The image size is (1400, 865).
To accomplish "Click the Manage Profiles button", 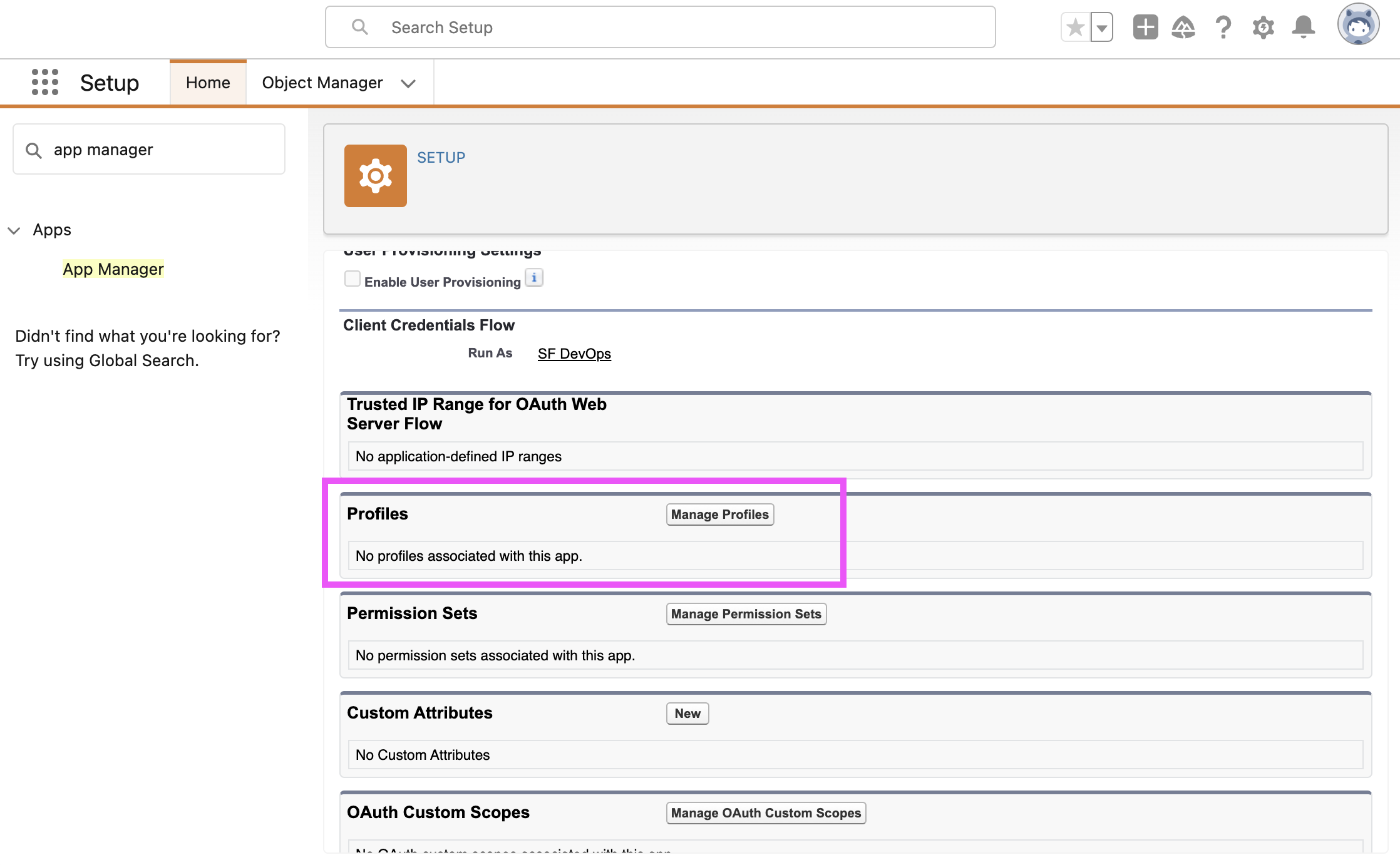I will click(x=719, y=514).
